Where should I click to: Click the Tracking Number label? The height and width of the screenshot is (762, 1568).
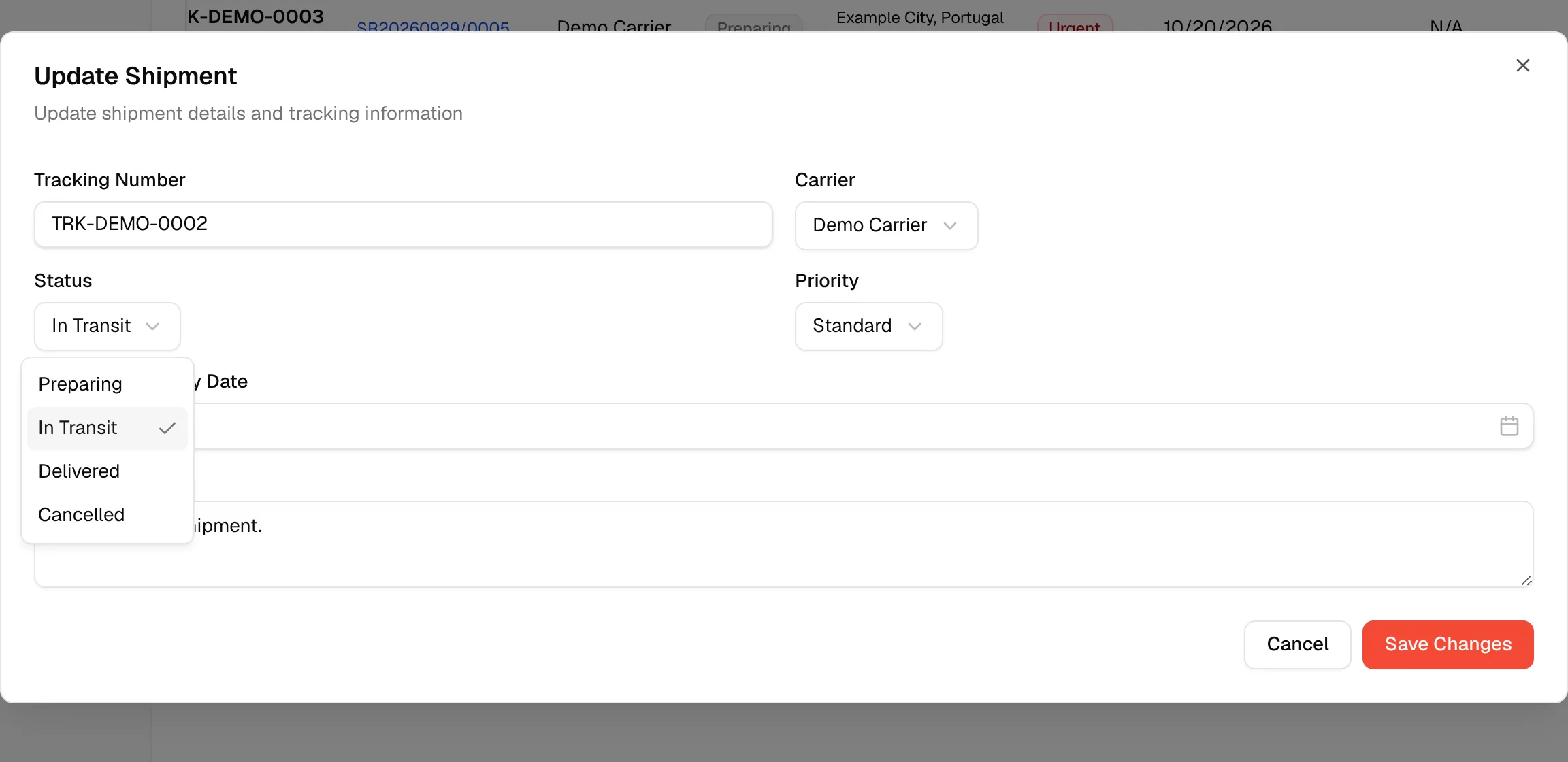click(110, 180)
